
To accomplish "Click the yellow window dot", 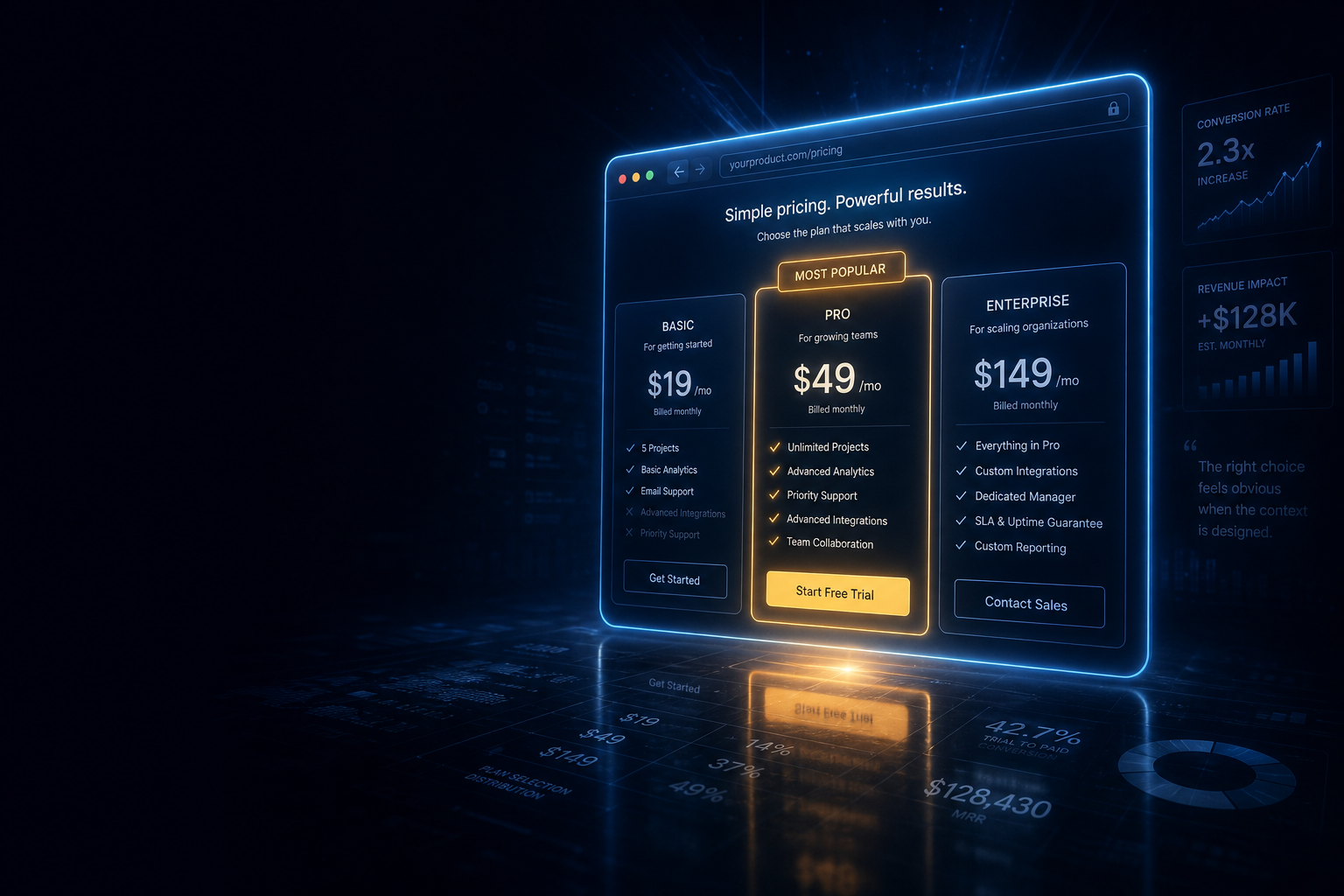I will click(x=636, y=178).
